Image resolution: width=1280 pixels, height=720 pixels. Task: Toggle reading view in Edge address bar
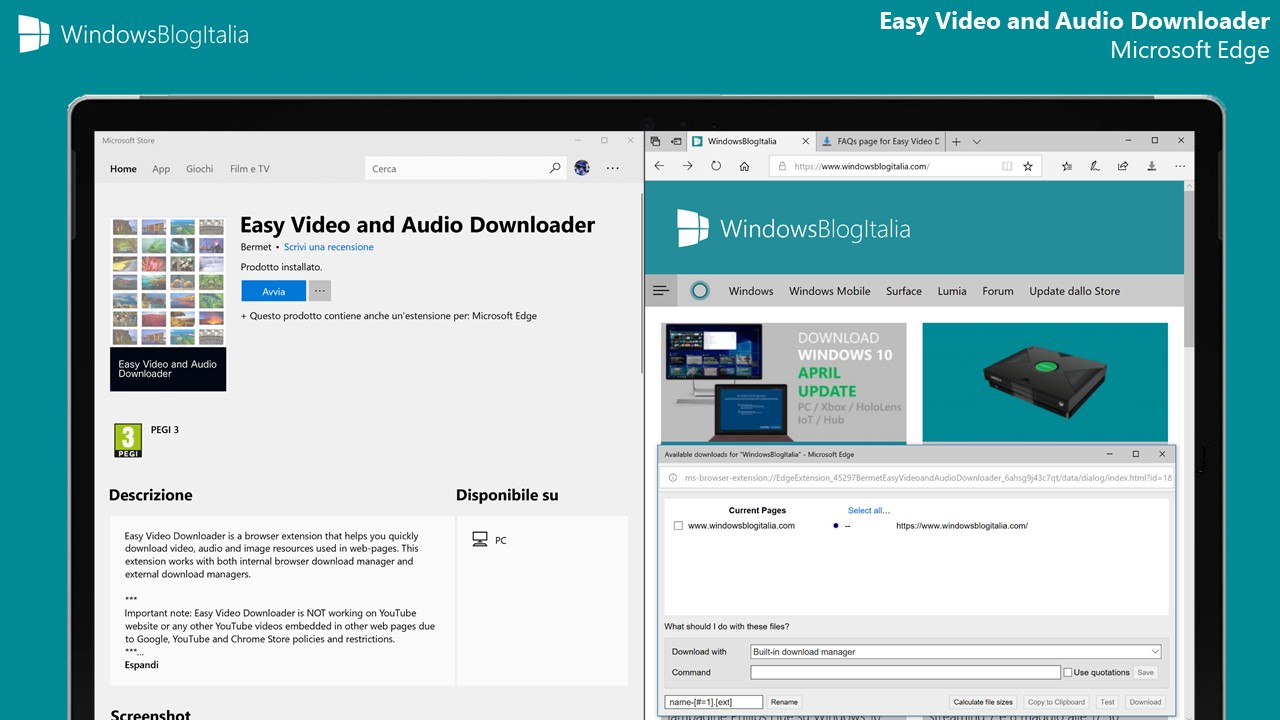coord(1007,166)
